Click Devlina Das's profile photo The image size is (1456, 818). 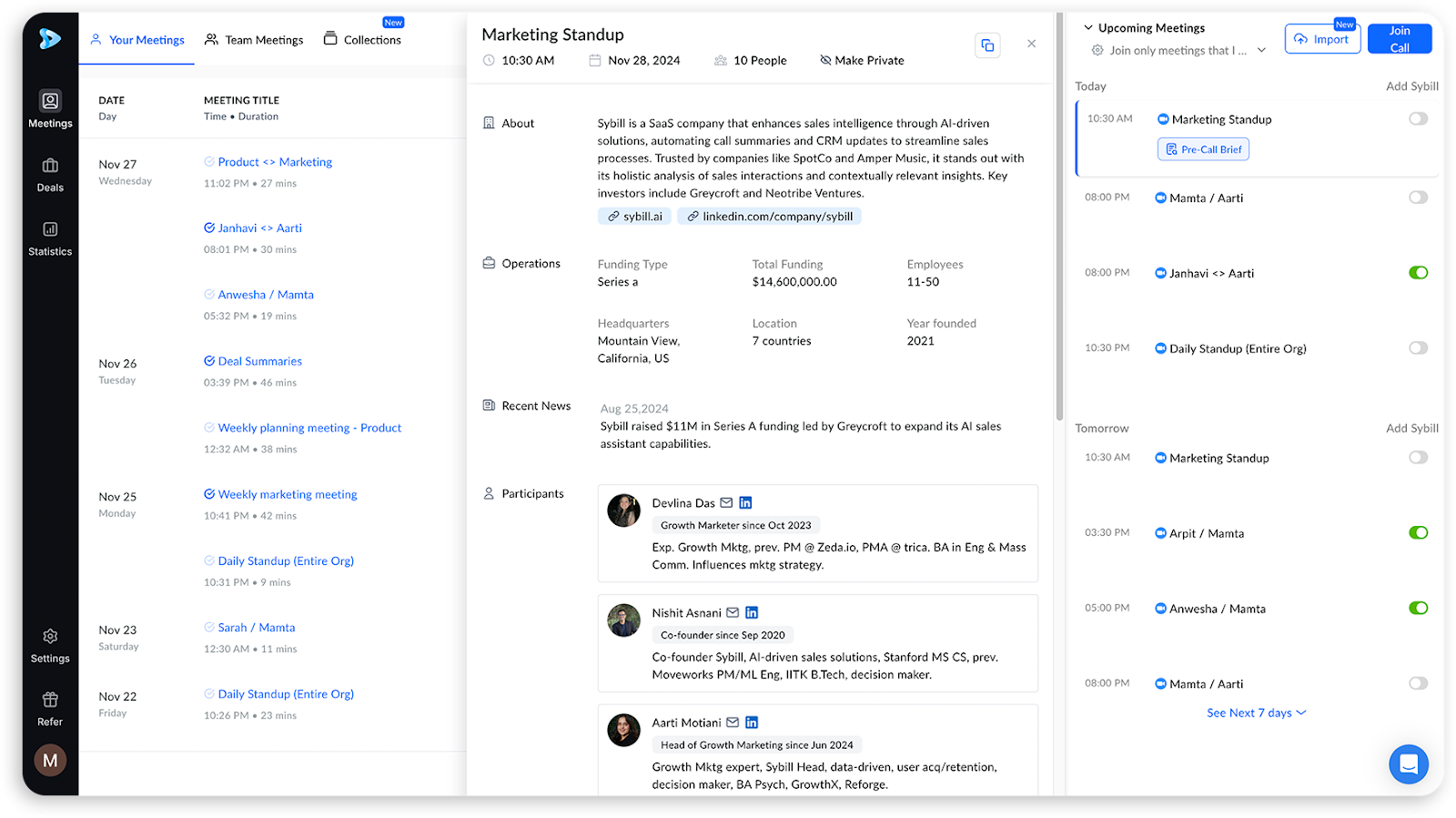624,510
